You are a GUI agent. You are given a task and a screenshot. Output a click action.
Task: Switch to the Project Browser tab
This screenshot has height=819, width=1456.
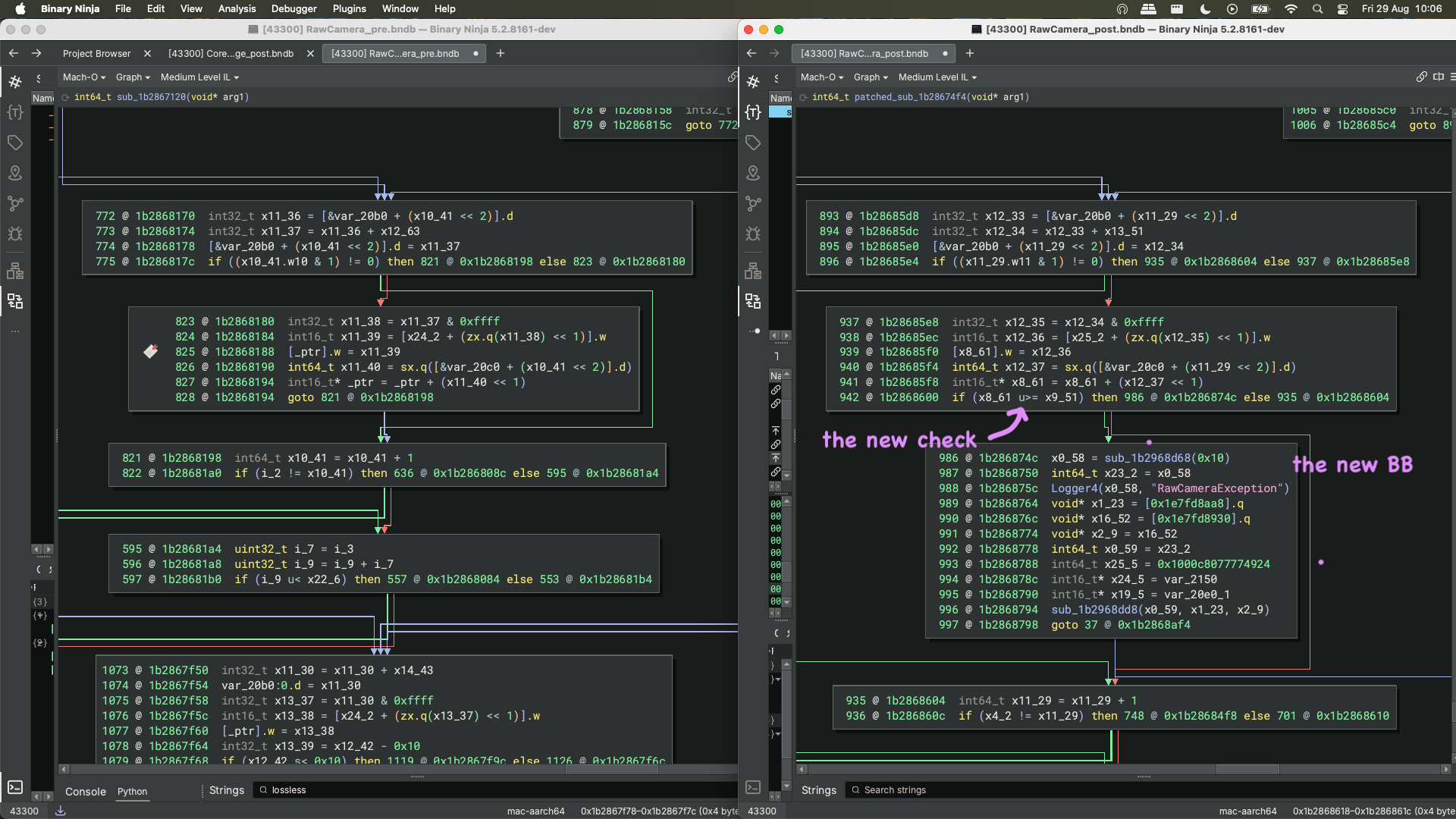point(96,53)
